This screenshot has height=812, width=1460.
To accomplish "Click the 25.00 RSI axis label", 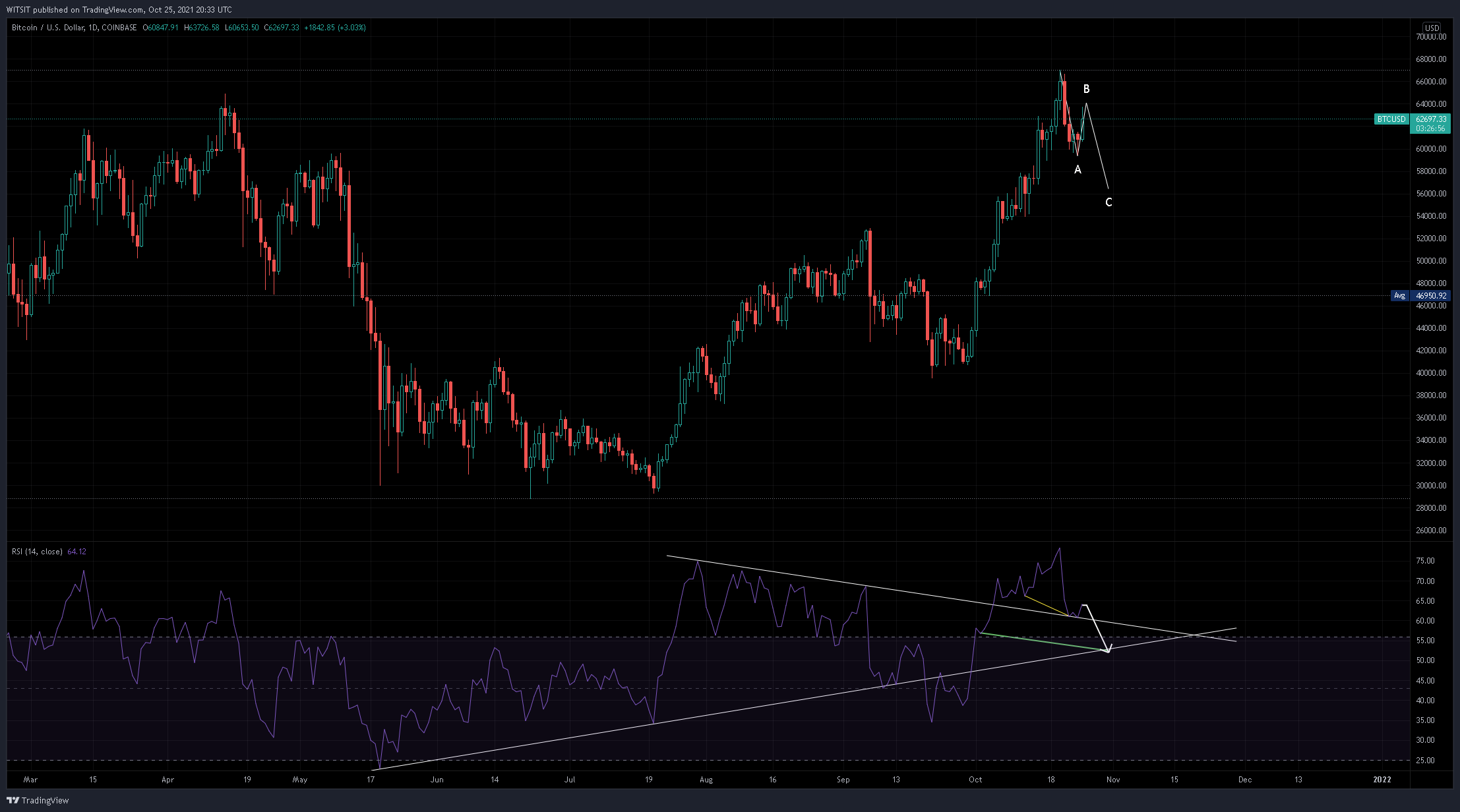I will (x=1425, y=761).
